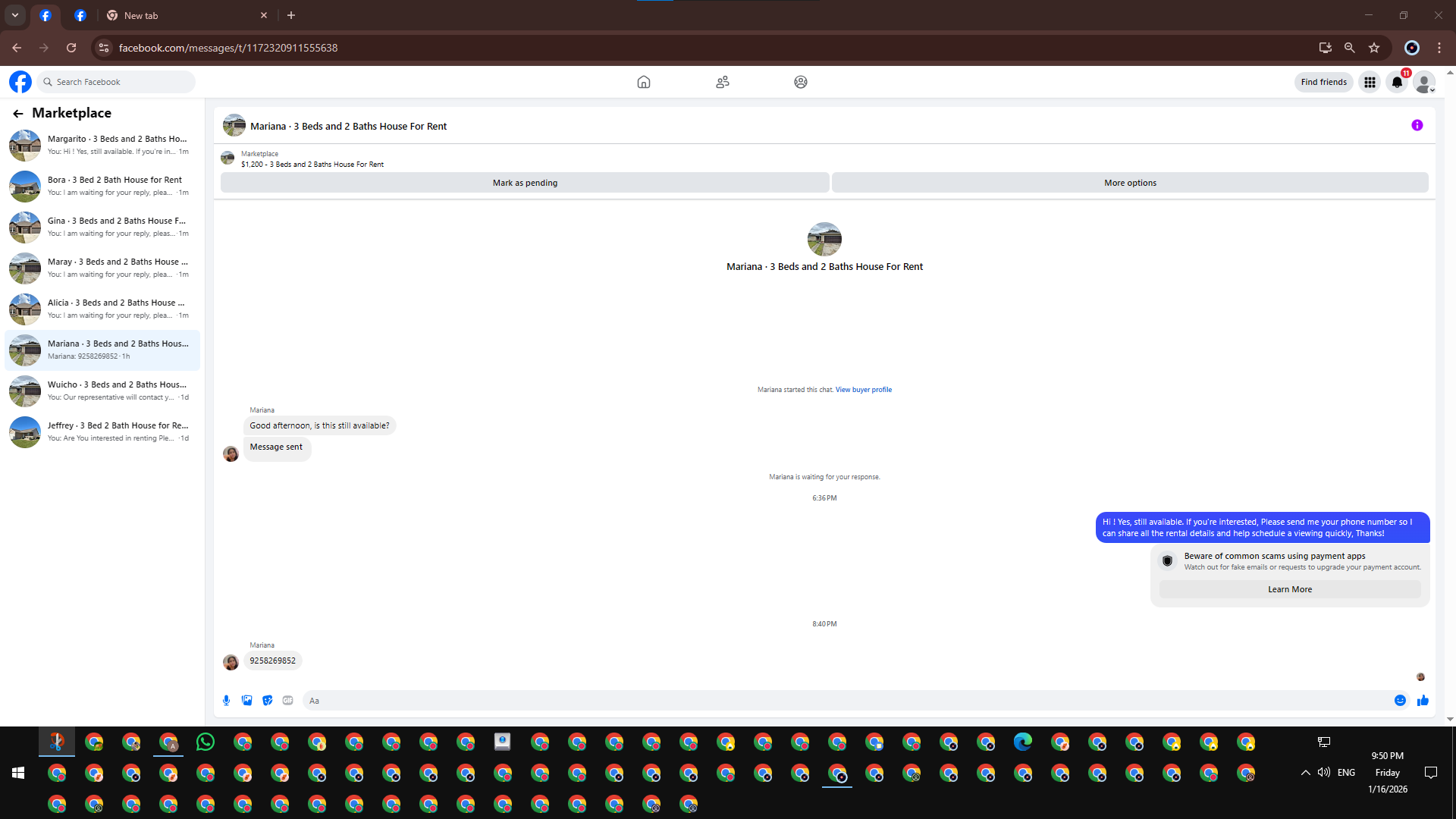Open the conversation information icon
This screenshot has width=1456, height=819.
click(x=1417, y=126)
